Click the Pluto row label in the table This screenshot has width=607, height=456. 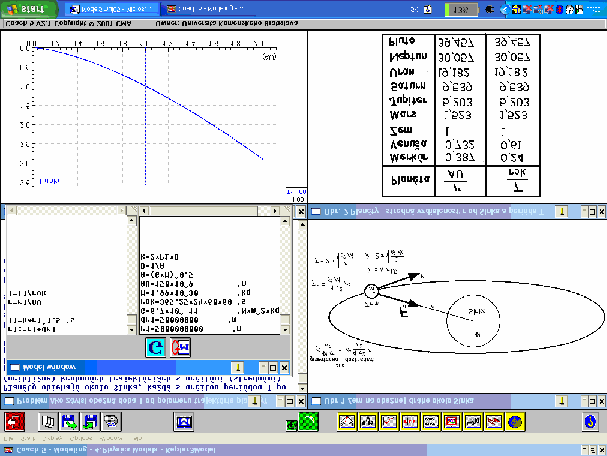tap(402, 41)
